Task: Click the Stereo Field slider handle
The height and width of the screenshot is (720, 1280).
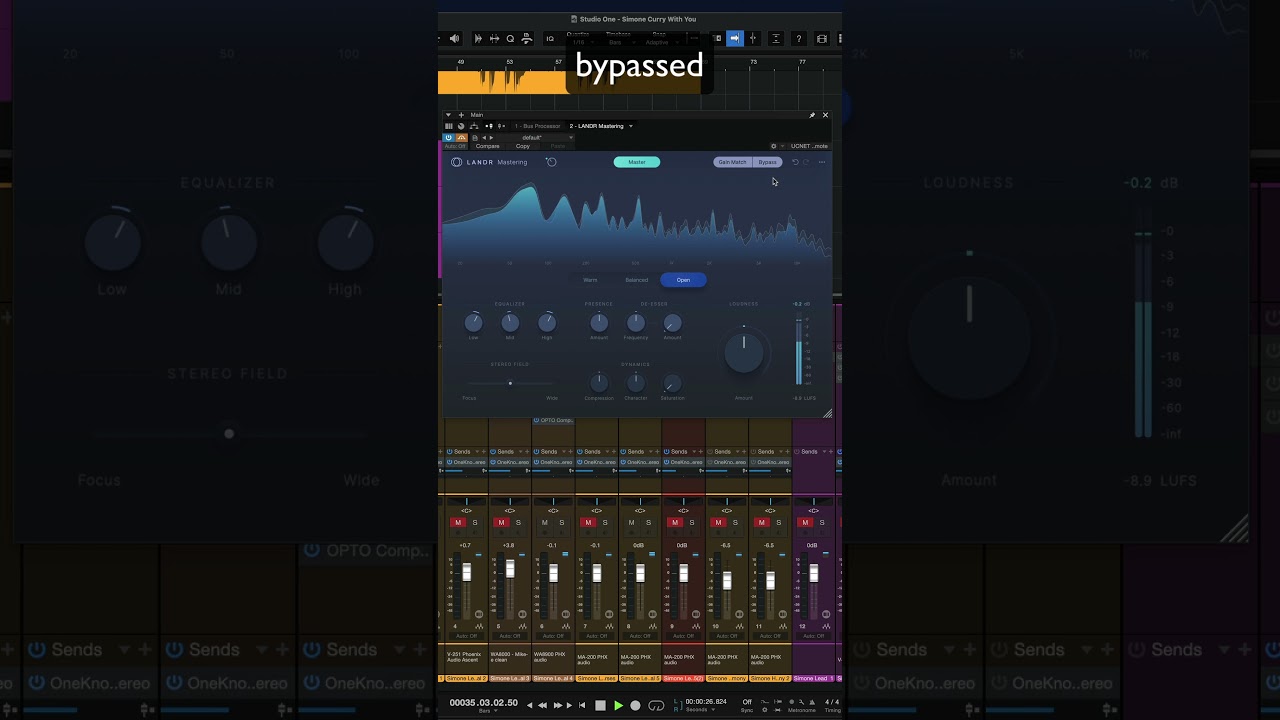Action: (510, 383)
